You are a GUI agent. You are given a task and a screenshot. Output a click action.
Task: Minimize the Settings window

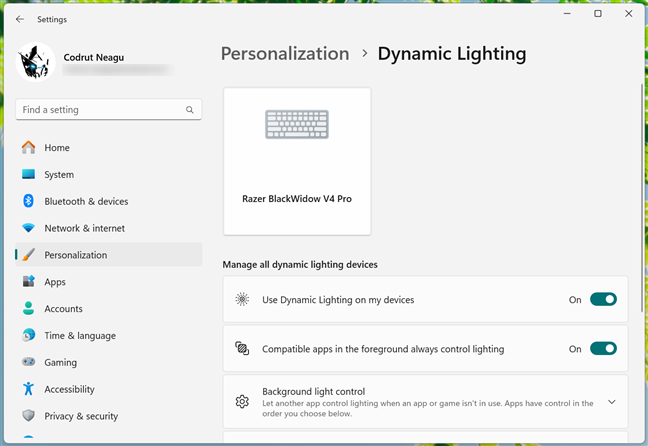click(567, 14)
